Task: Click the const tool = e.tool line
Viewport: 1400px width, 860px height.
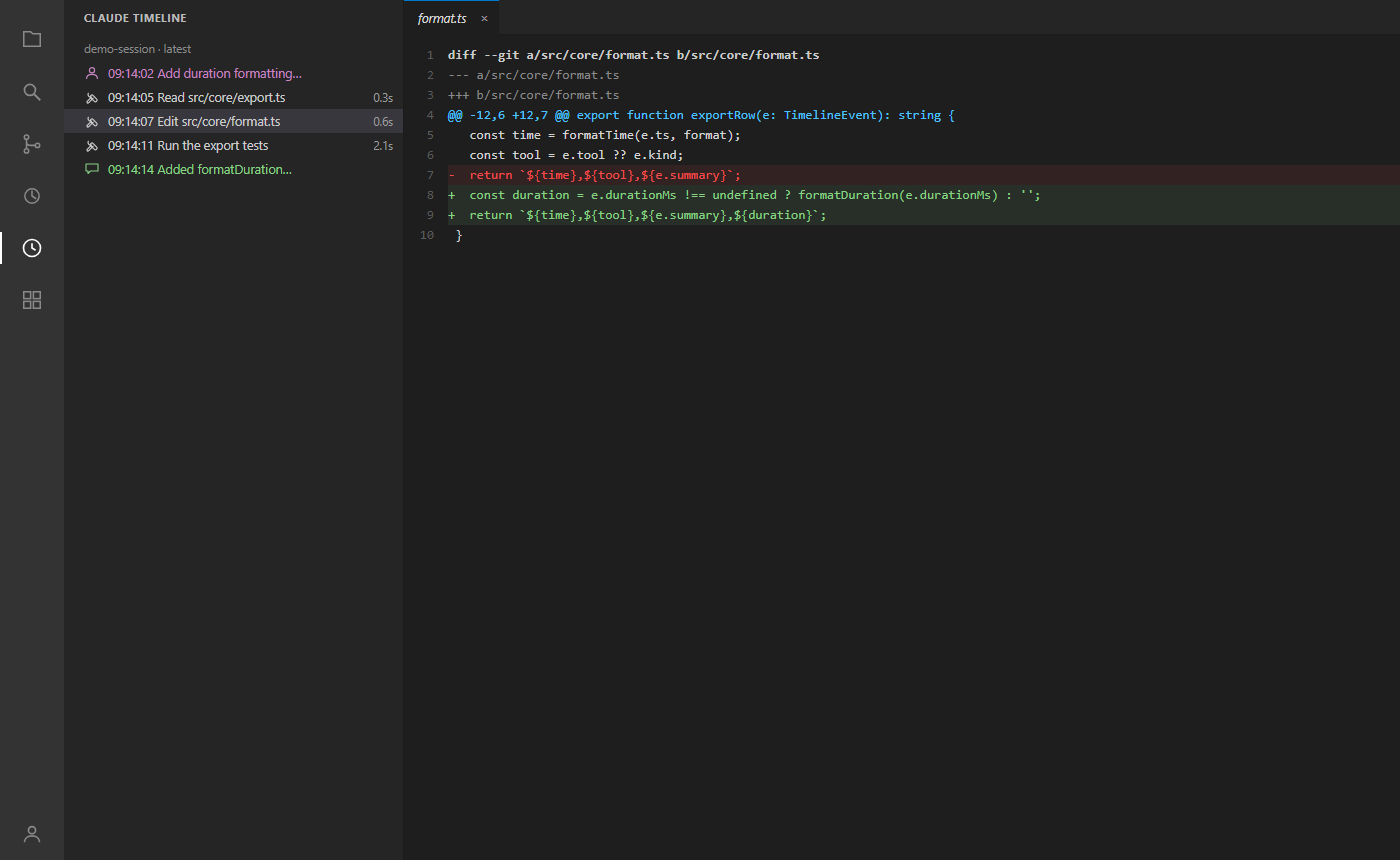Action: [x=576, y=155]
